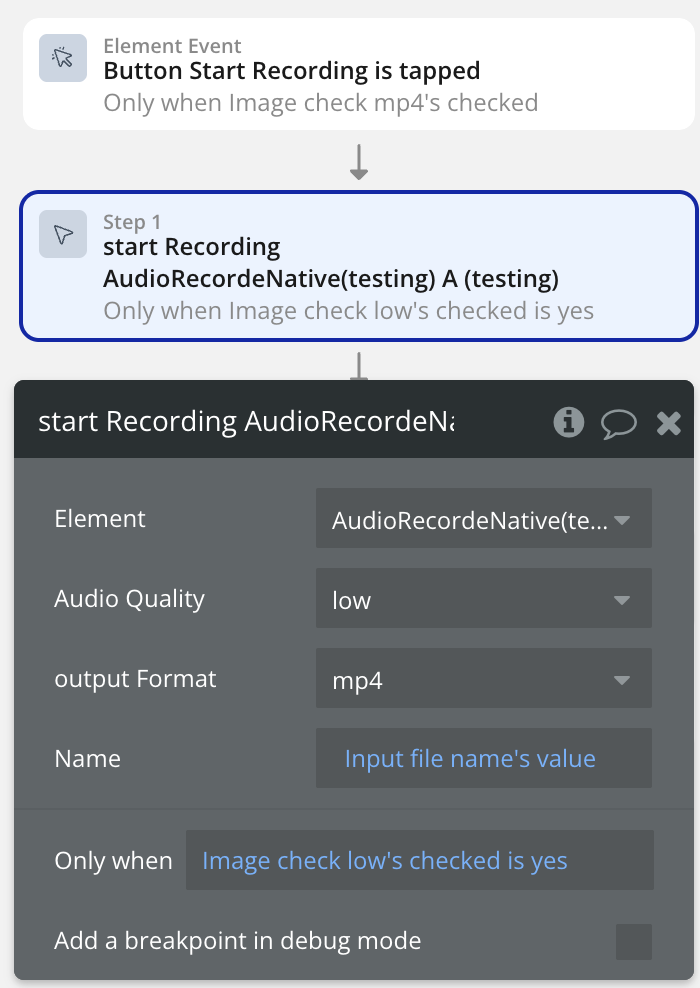This screenshot has width=700, height=988.
Task: Click the Audio Quality field label
Action: 129,599
